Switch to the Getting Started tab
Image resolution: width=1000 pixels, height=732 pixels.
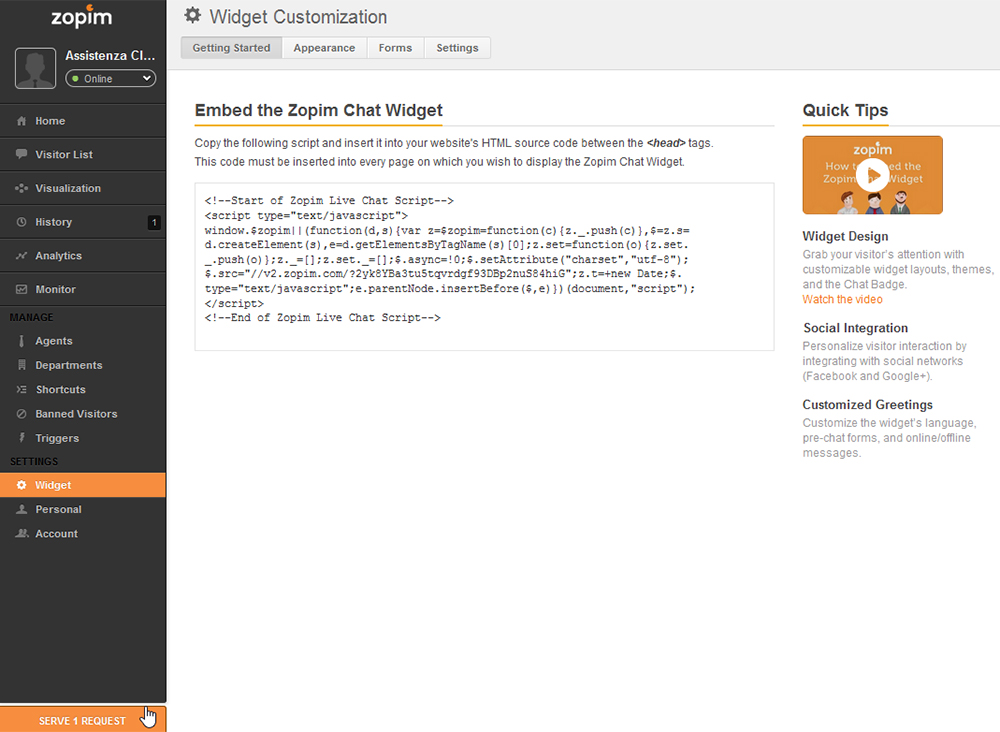[x=232, y=48]
